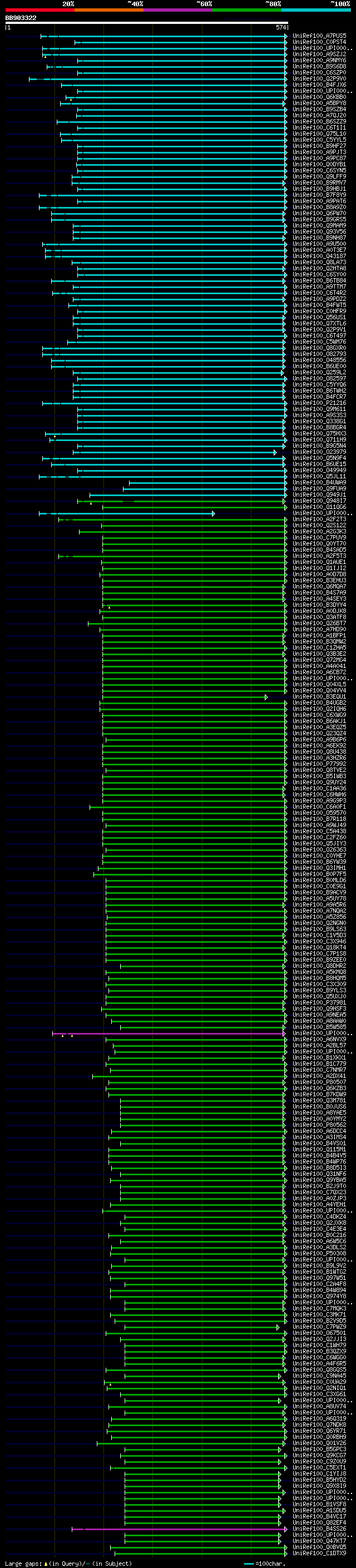This screenshot has width=356, height=1568.
Task: Select UniRef100_Q2HTA8 label
Action: pos(319,269)
